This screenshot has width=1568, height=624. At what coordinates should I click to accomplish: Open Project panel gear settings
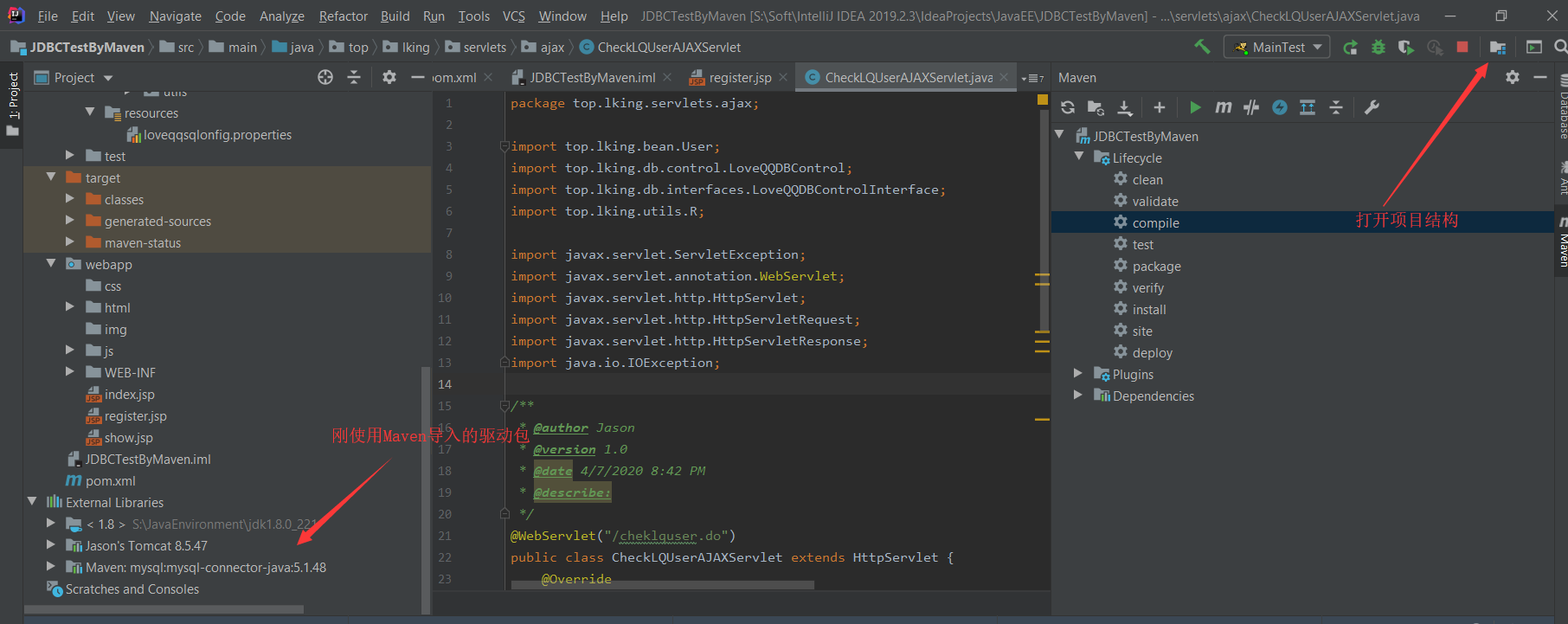389,77
